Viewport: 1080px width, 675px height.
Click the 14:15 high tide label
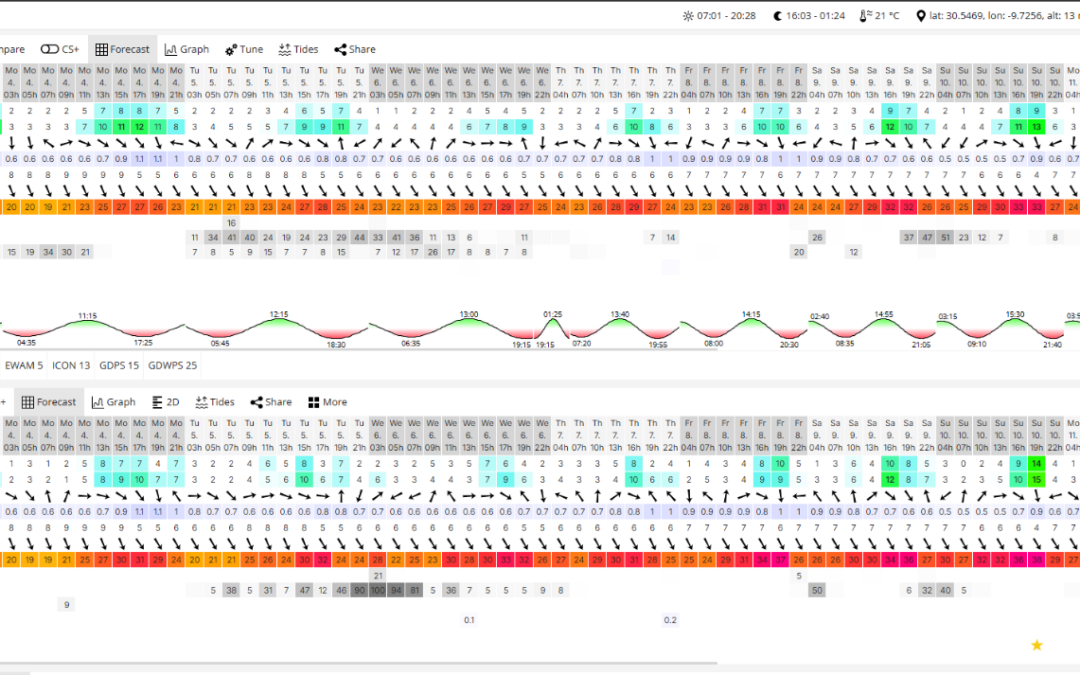coord(751,314)
